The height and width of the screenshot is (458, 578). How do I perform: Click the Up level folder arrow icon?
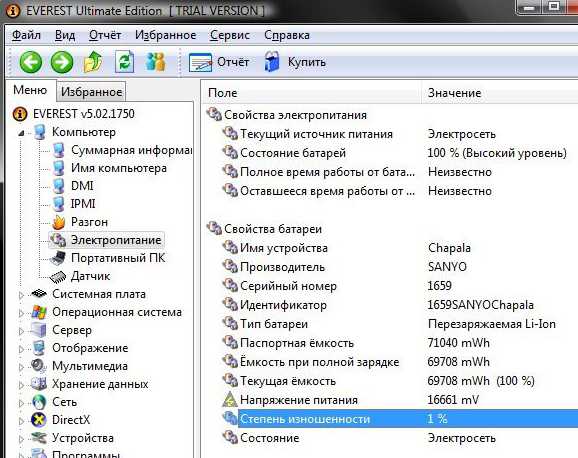click(x=93, y=62)
